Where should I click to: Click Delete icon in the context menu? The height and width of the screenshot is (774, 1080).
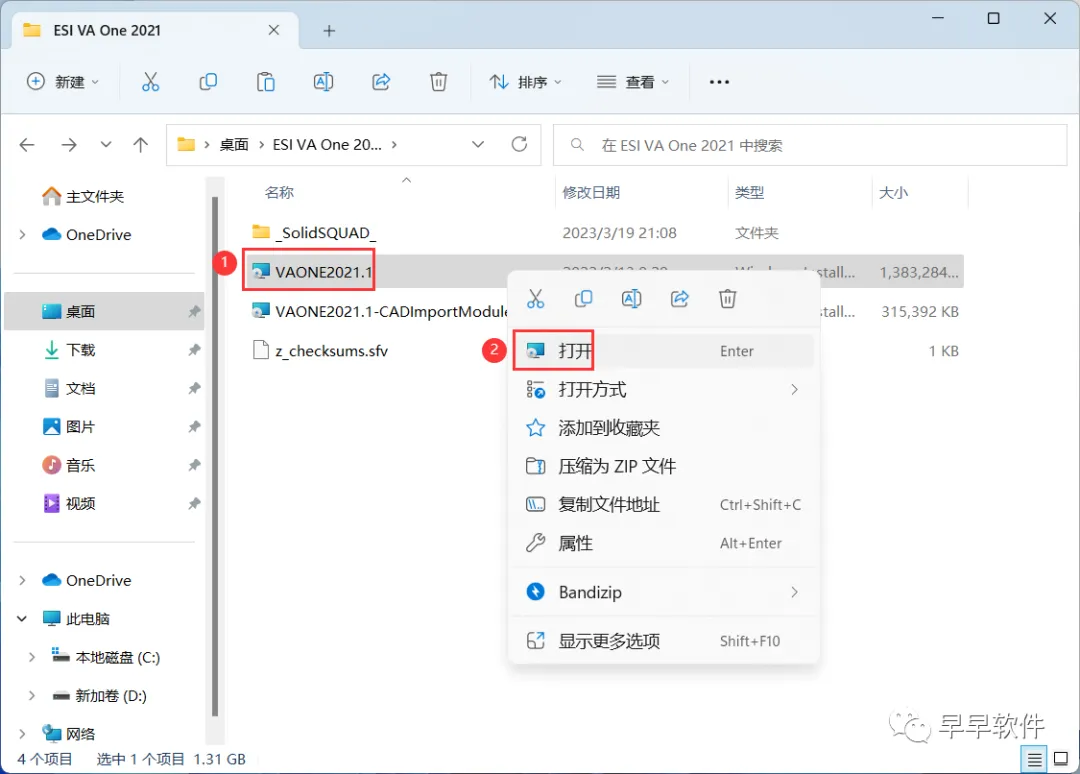coord(728,299)
